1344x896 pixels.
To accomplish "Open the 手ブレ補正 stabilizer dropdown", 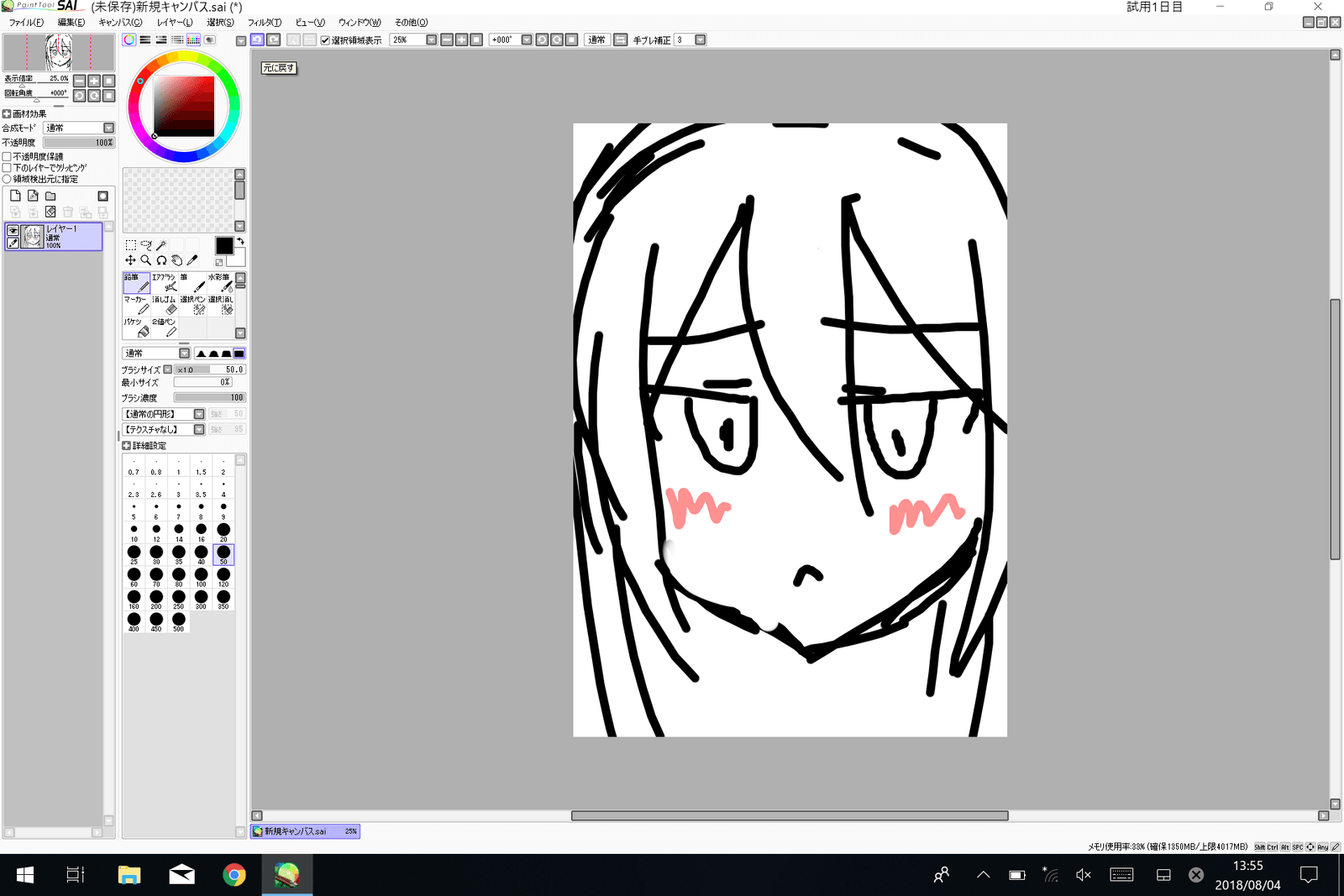I will (700, 40).
